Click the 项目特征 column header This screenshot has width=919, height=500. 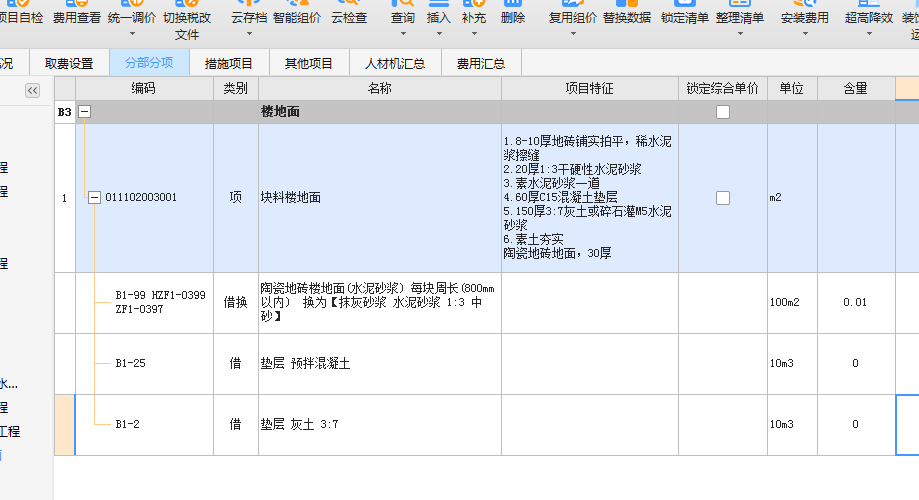pyautogui.click(x=590, y=89)
